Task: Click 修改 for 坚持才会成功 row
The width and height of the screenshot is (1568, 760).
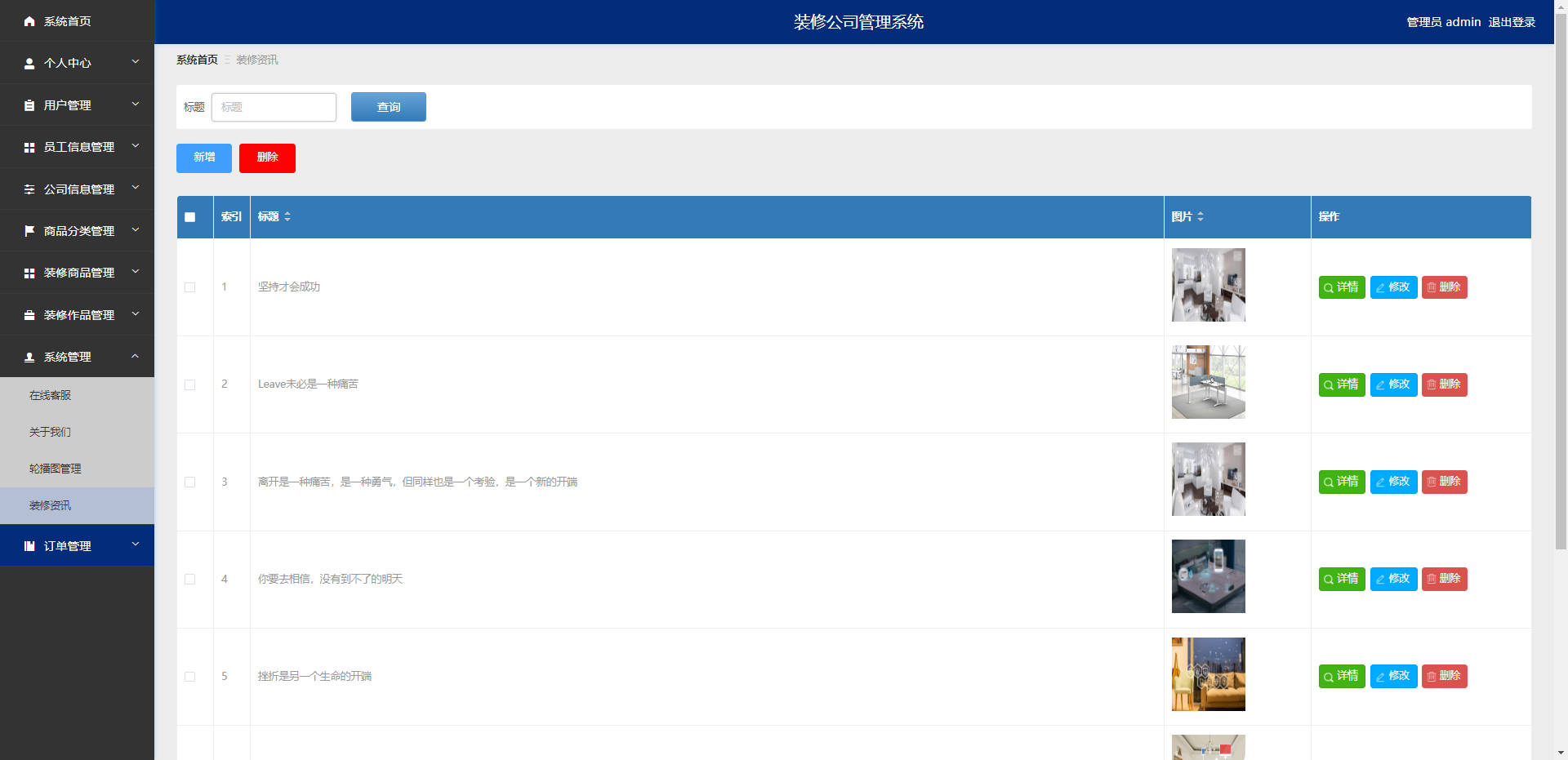Action: (1393, 287)
